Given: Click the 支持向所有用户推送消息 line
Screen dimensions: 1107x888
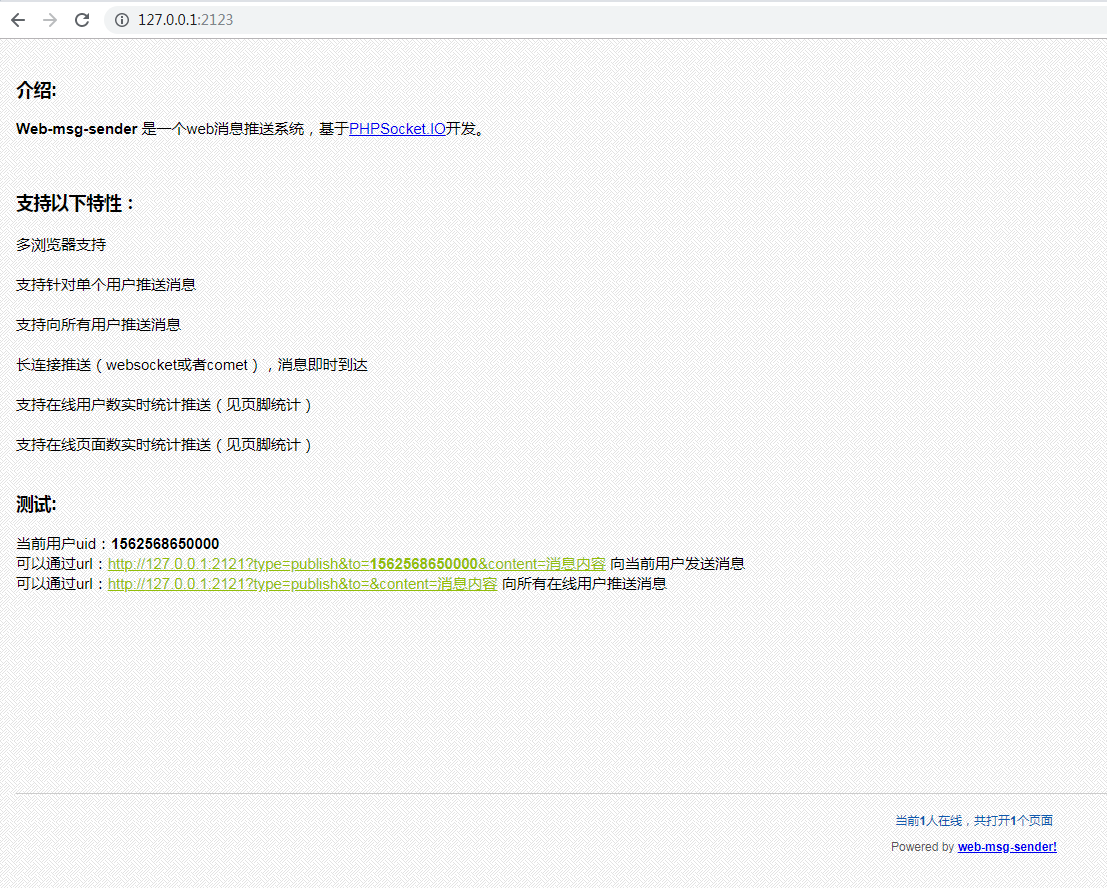Looking at the screenshot, I should click(x=98, y=324).
